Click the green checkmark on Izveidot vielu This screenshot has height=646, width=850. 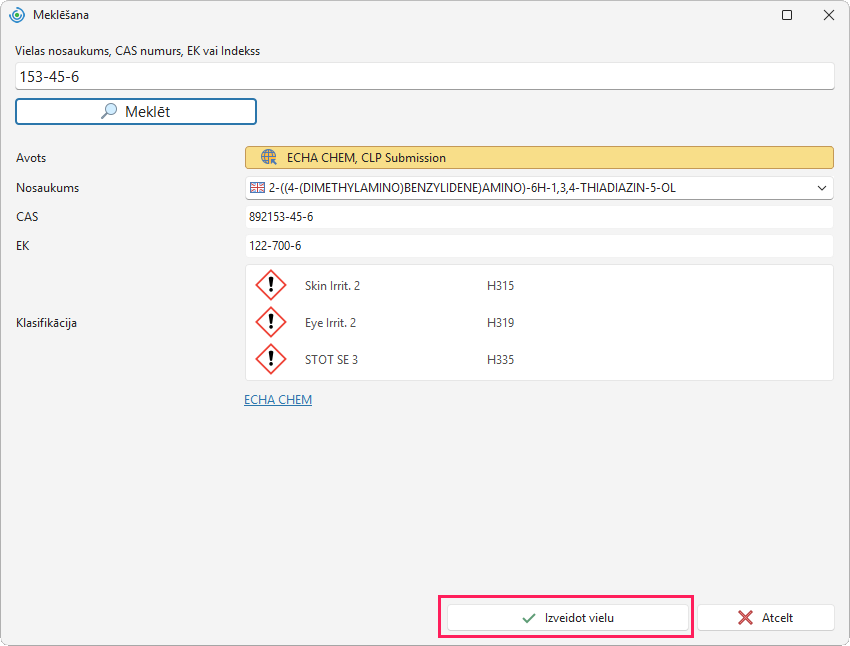[x=529, y=618]
